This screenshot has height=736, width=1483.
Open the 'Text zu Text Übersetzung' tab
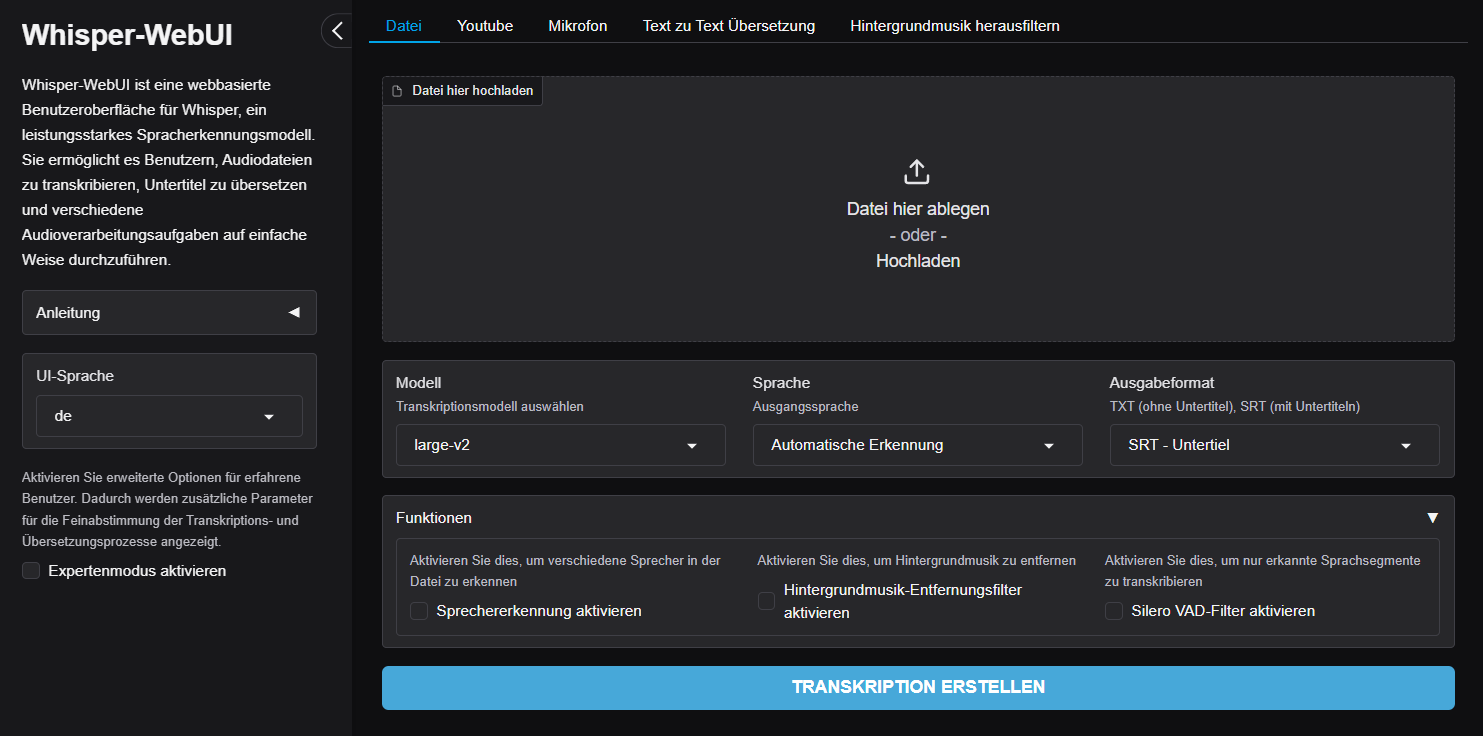click(x=728, y=26)
